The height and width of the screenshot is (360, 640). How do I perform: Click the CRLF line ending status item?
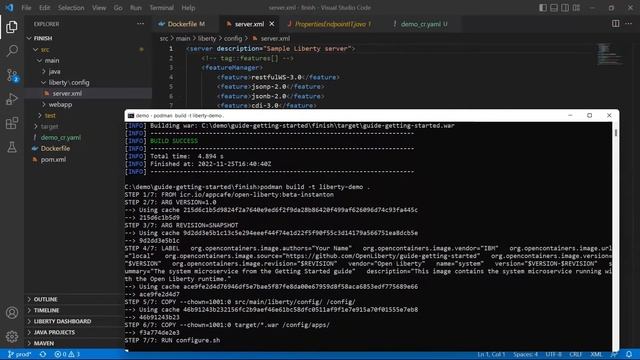click(x=576, y=354)
